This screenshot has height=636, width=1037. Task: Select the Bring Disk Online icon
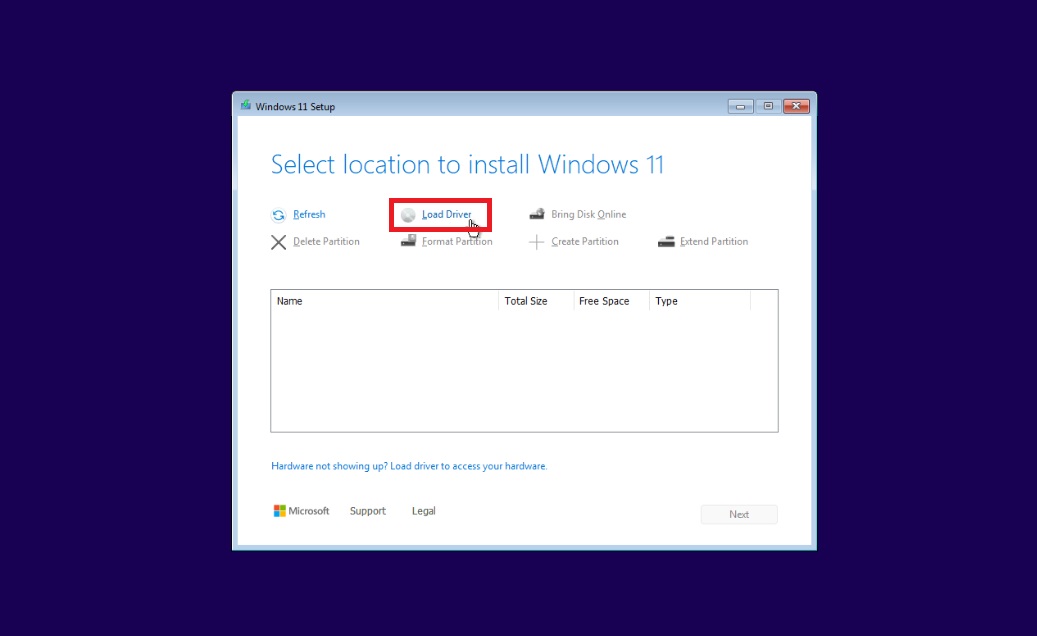click(x=537, y=214)
